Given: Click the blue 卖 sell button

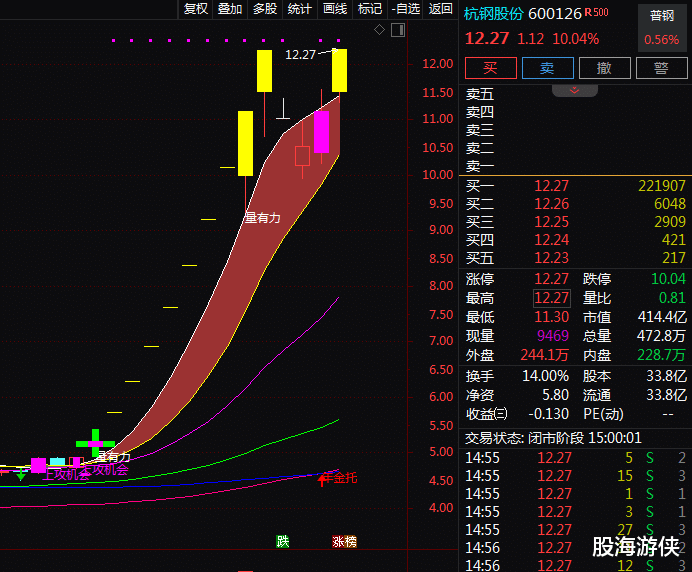Looking at the screenshot, I should tap(547, 68).
